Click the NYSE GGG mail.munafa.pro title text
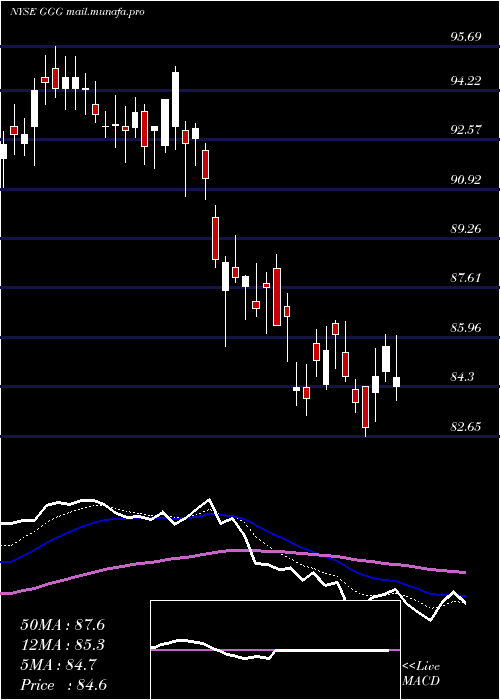Screen dimensions: 500x700 pyautogui.click(x=77, y=12)
